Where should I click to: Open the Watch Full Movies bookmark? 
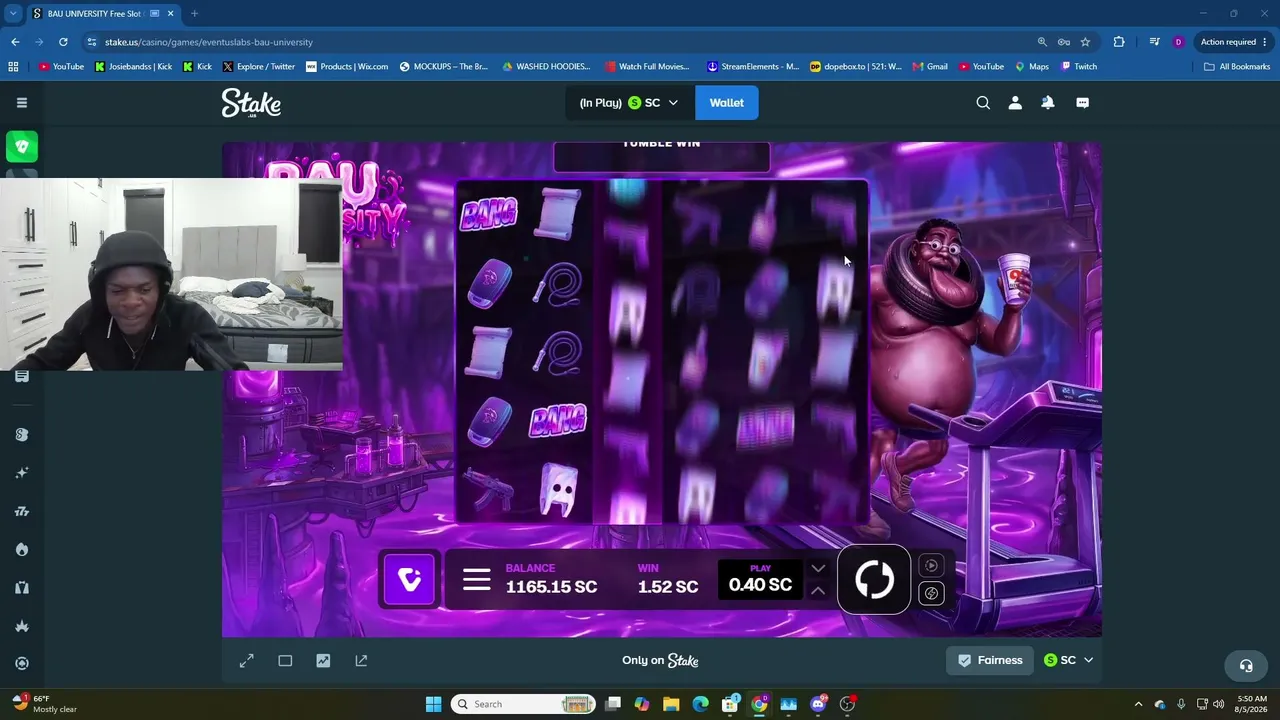point(648,67)
